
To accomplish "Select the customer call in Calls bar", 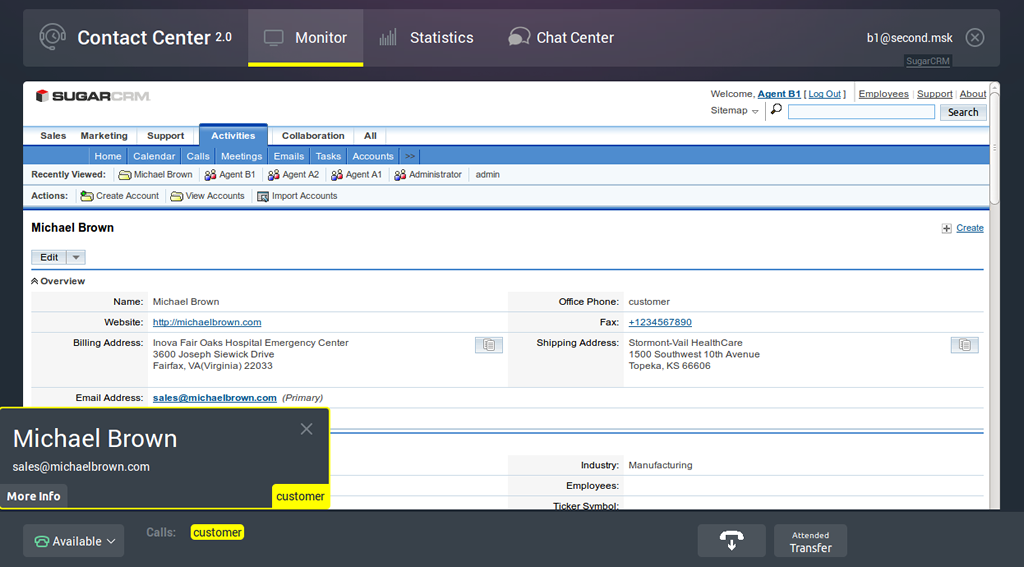I will point(217,532).
